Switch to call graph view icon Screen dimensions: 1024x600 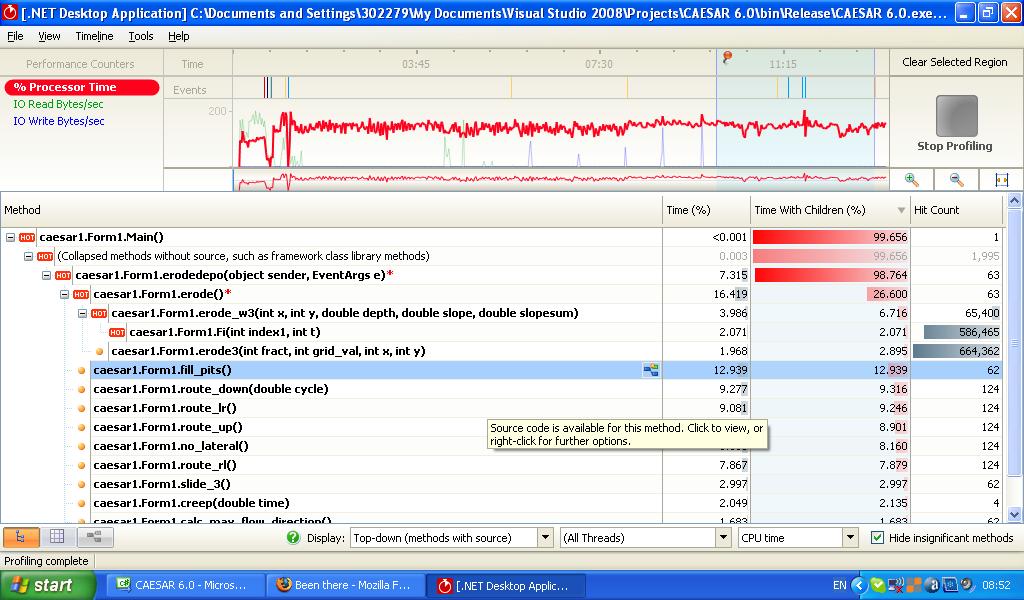coord(95,537)
